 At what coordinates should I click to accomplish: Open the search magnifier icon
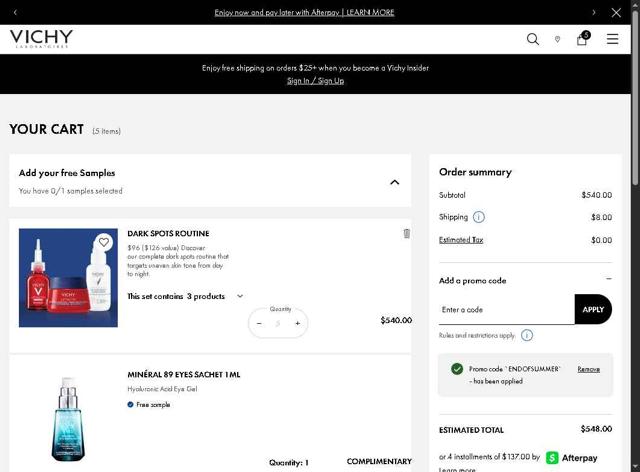click(x=533, y=39)
